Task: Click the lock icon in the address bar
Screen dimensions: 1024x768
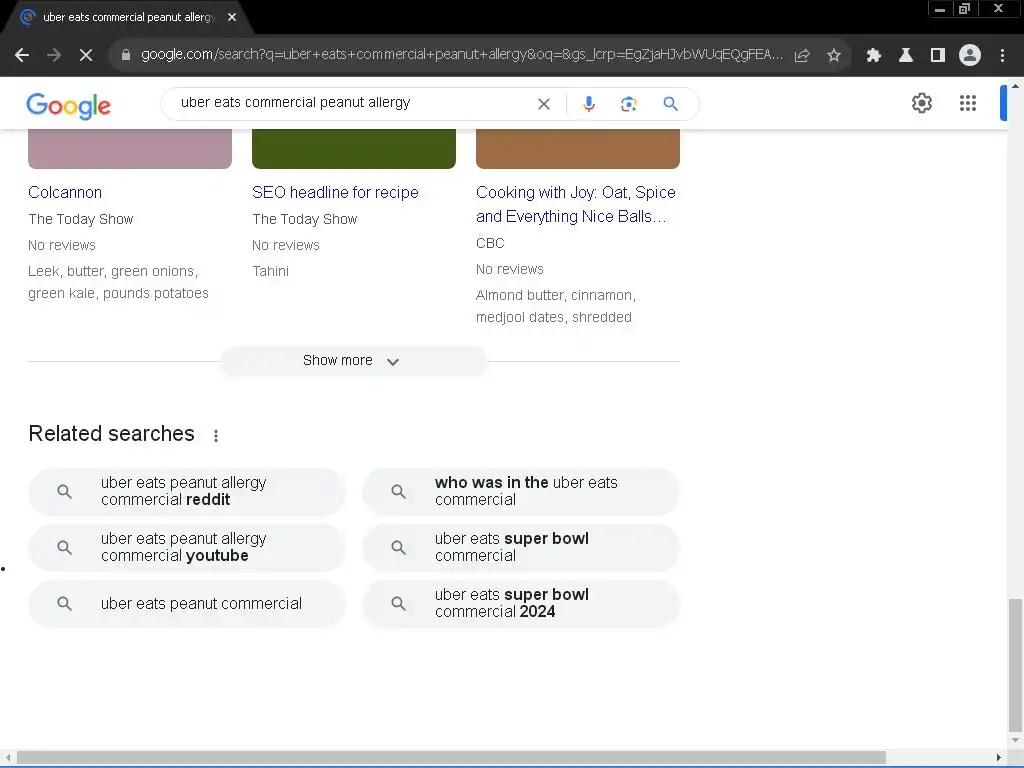Action: point(126,55)
